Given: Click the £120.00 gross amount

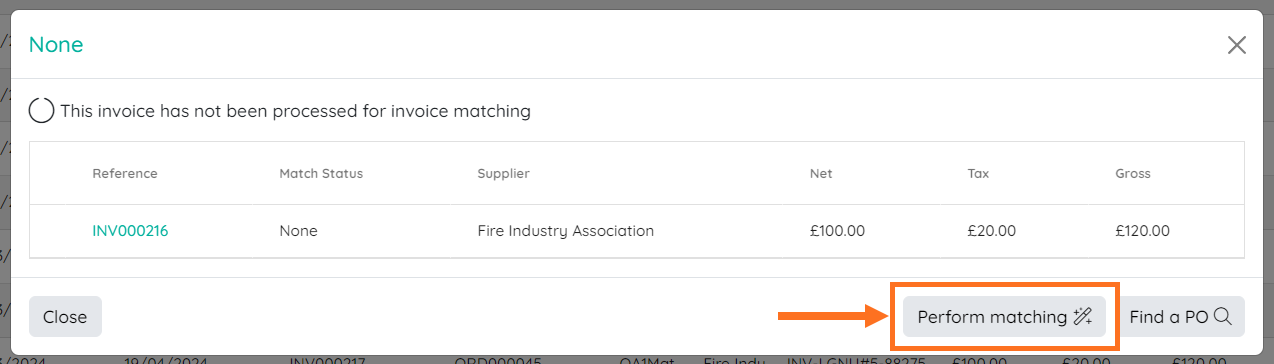Looking at the screenshot, I should click(1142, 231).
